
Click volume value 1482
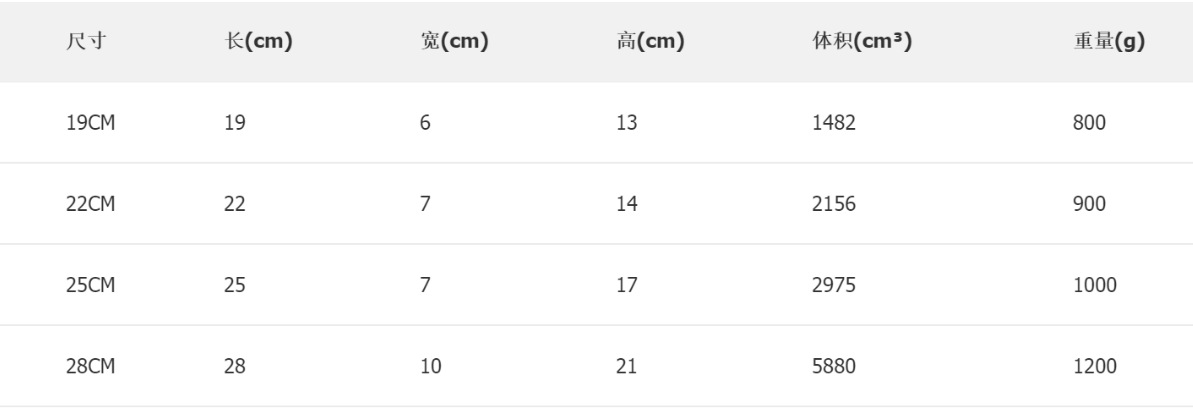(833, 125)
